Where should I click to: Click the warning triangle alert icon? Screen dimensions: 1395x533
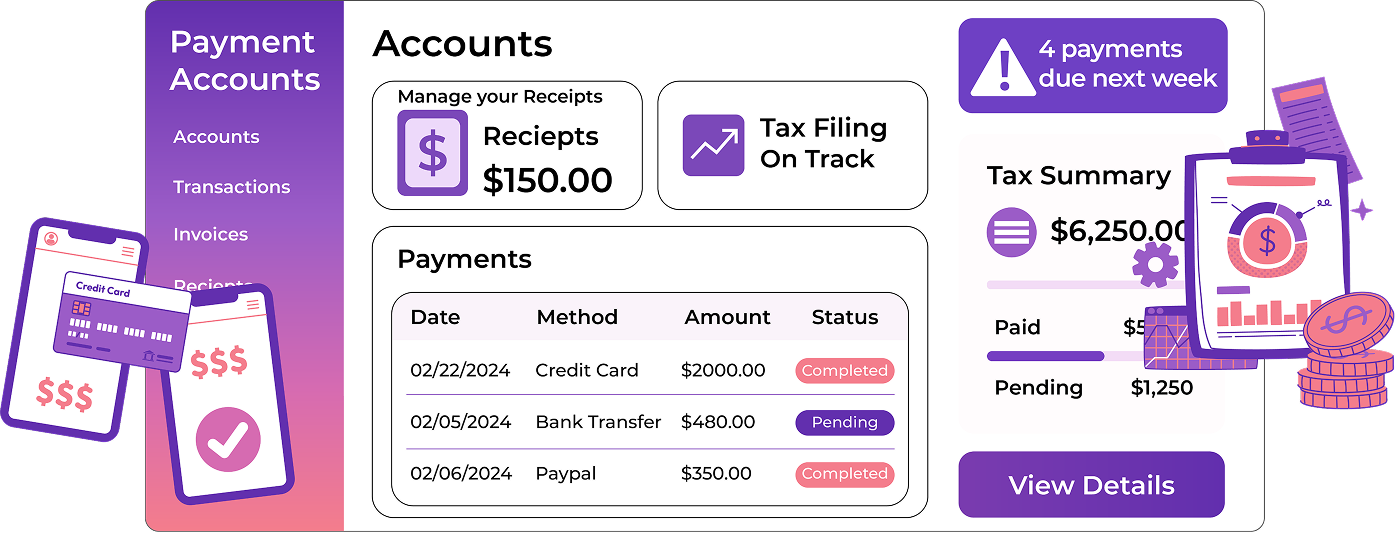click(x=1002, y=66)
